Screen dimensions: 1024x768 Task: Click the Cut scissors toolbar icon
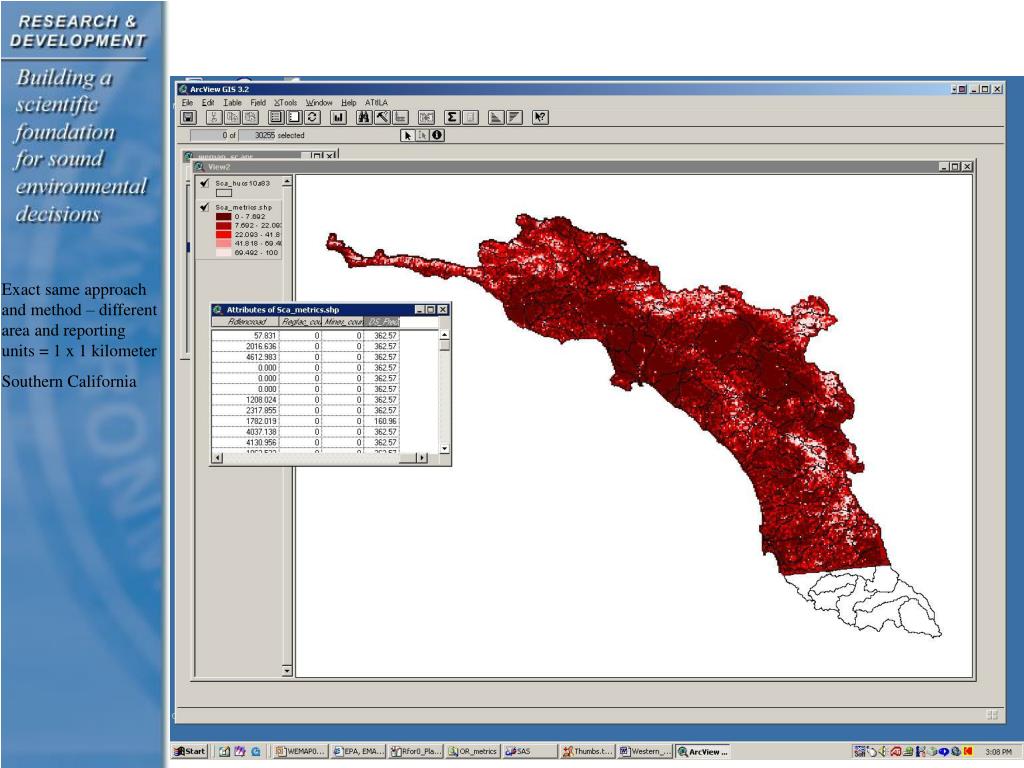214,118
